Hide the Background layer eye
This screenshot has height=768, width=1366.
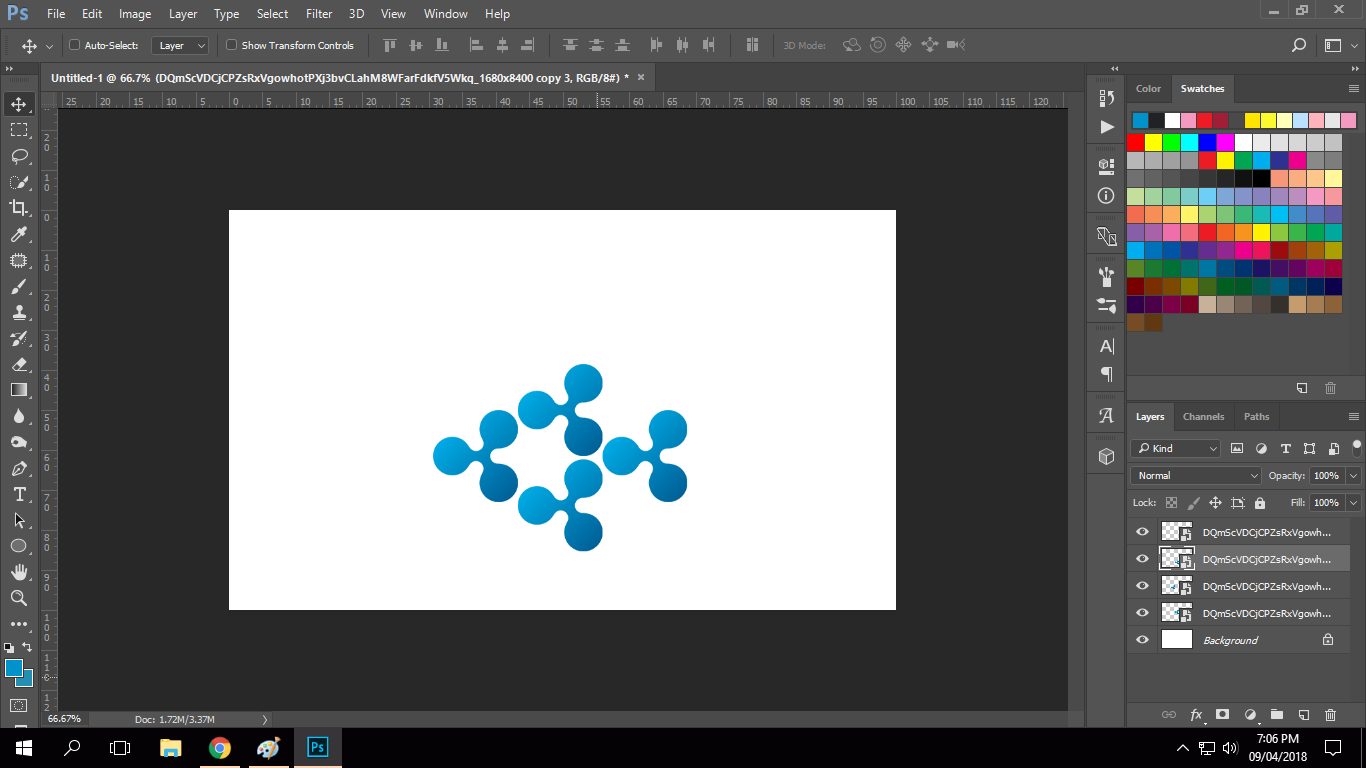[x=1142, y=640]
